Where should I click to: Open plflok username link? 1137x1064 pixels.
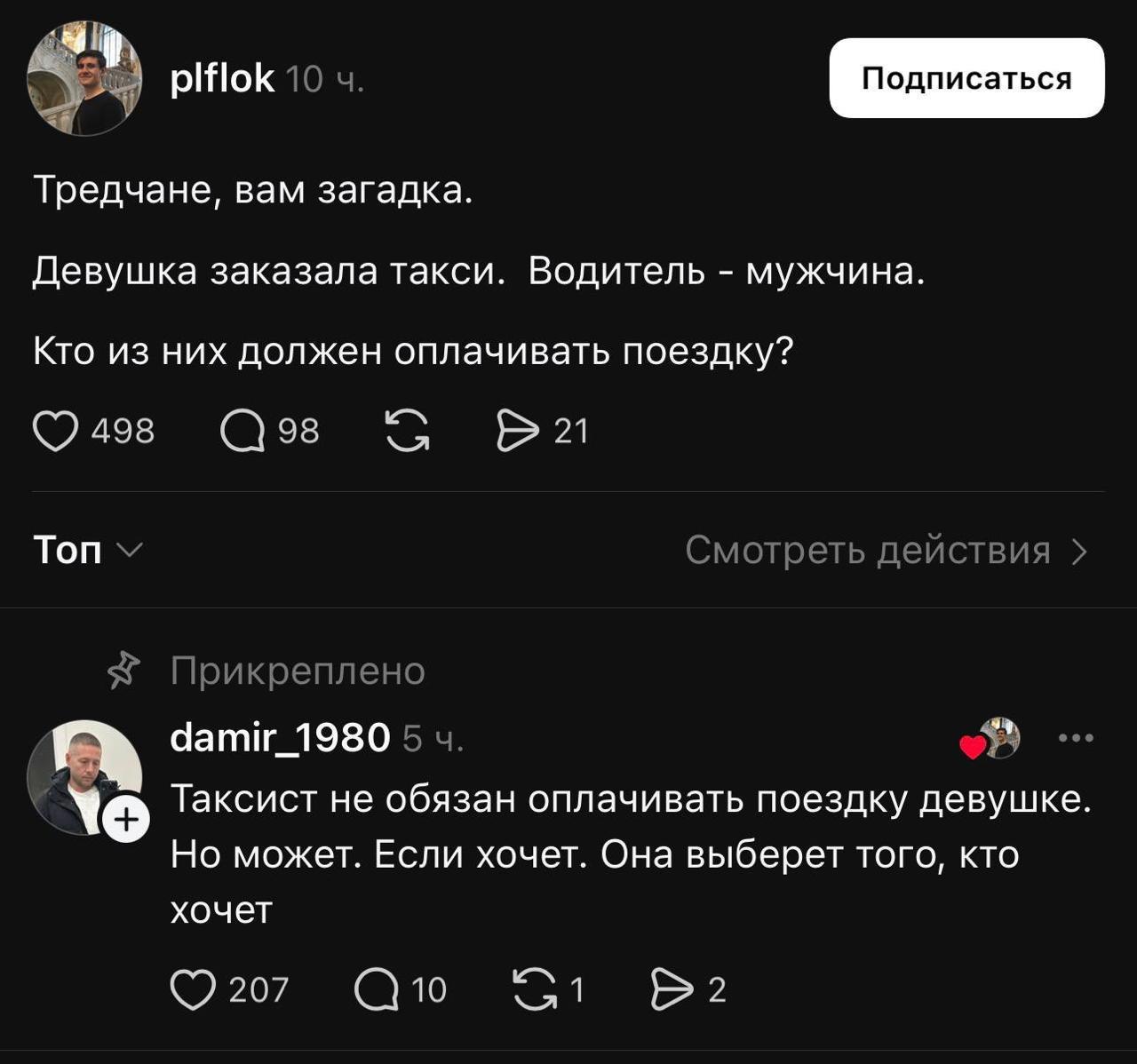click(222, 80)
